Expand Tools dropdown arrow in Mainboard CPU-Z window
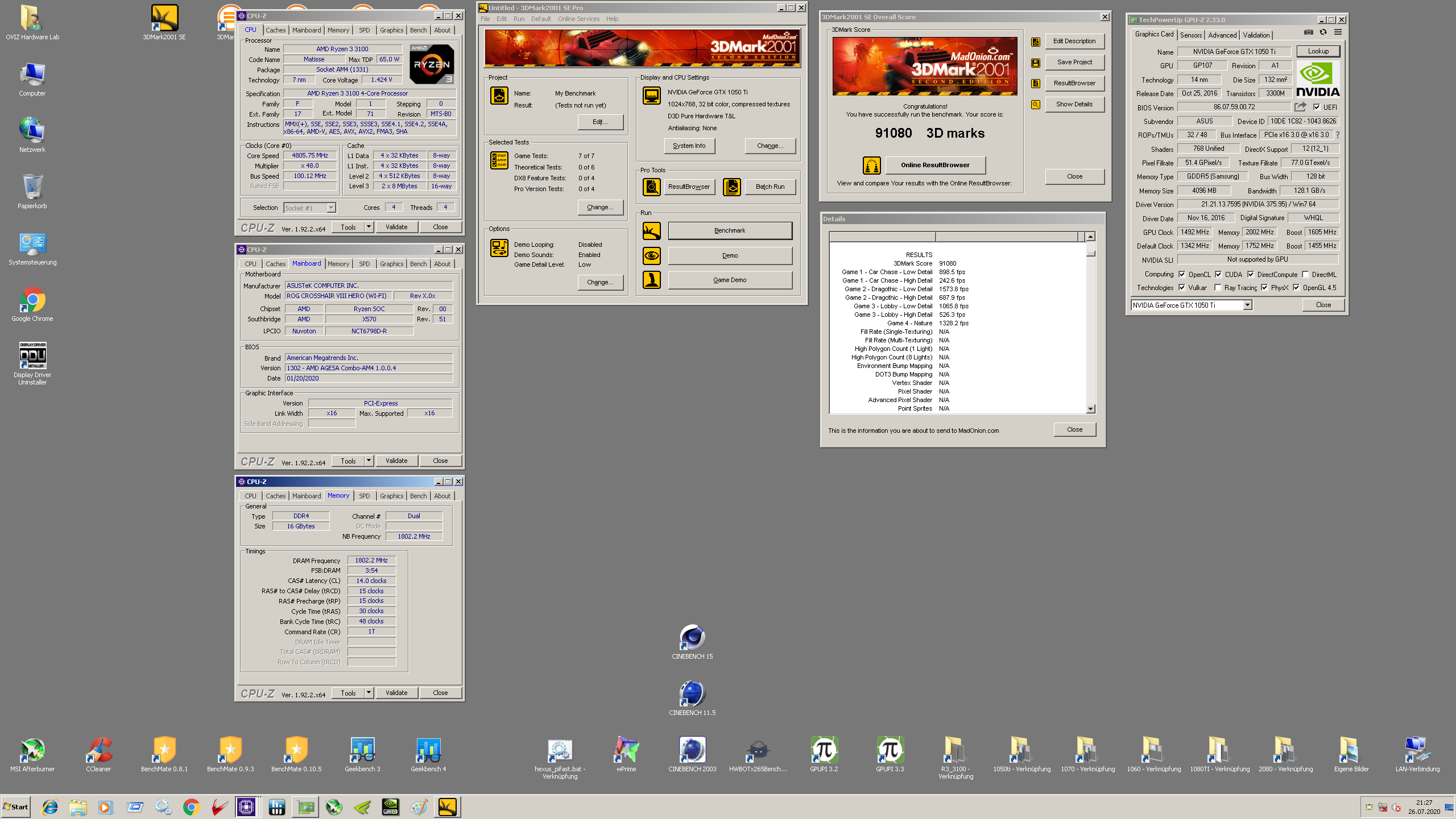The width and height of the screenshot is (1456, 819). coord(369,461)
